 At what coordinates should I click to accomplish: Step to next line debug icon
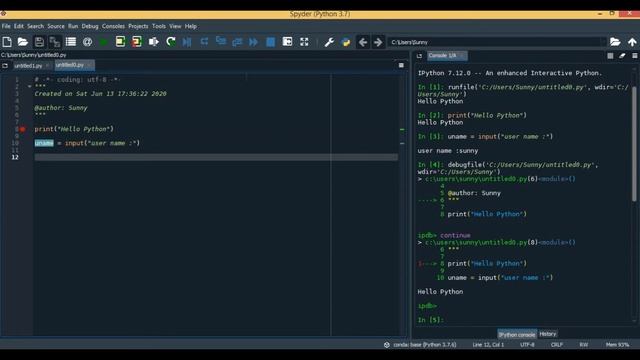[204, 41]
